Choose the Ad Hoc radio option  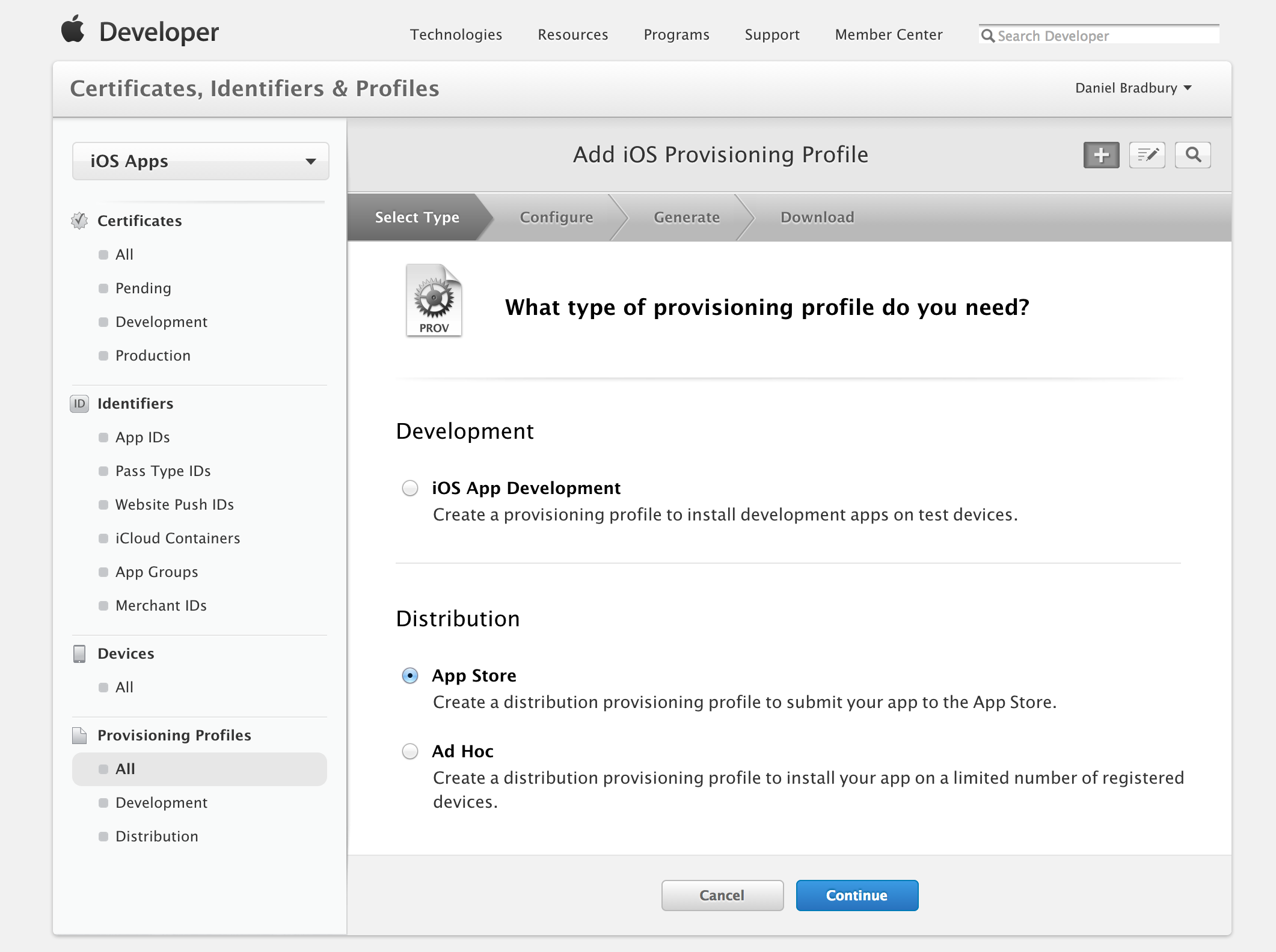[x=410, y=751]
